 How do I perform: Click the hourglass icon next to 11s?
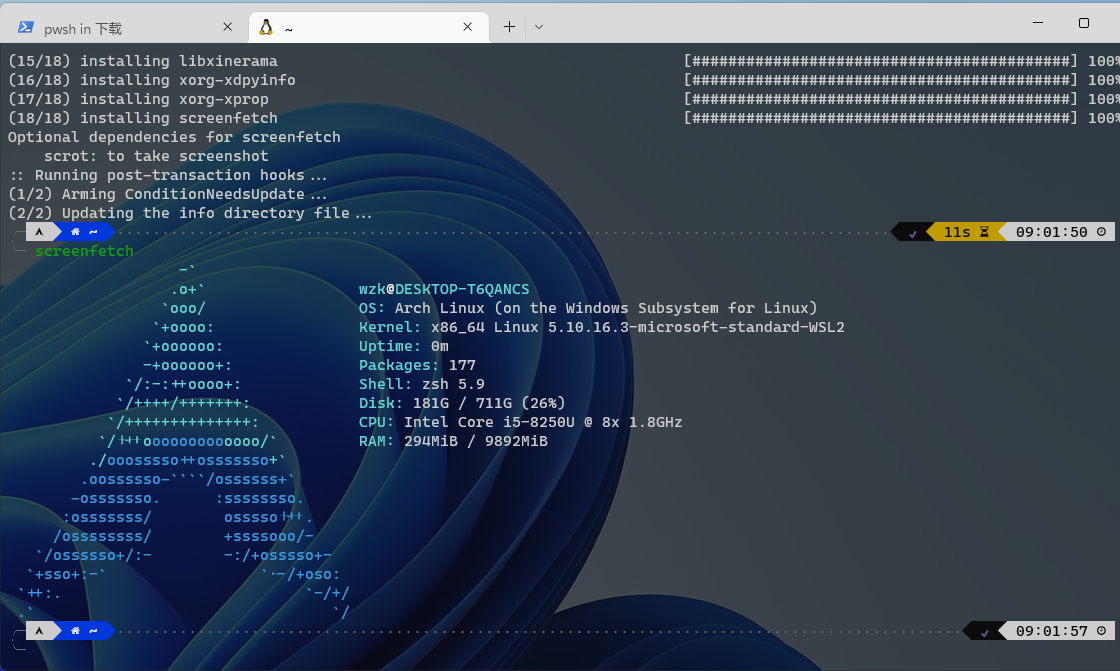[x=984, y=232]
